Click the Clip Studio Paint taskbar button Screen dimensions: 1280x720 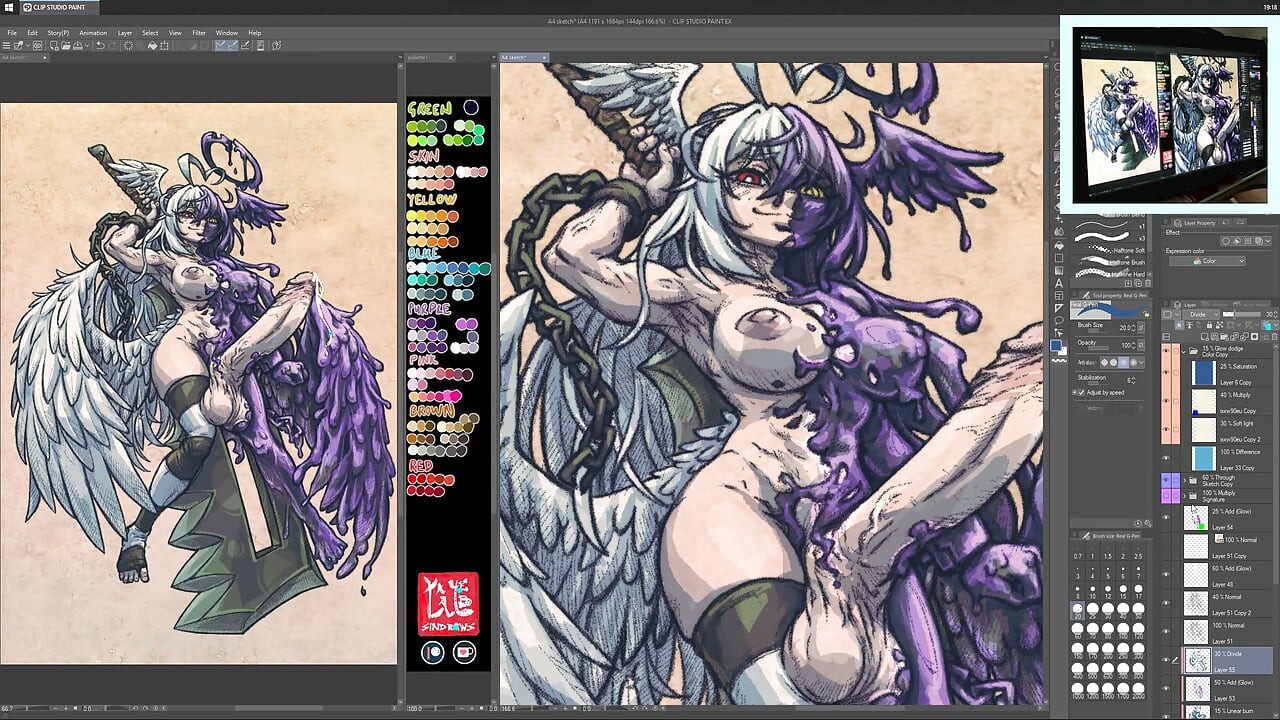[59, 7]
